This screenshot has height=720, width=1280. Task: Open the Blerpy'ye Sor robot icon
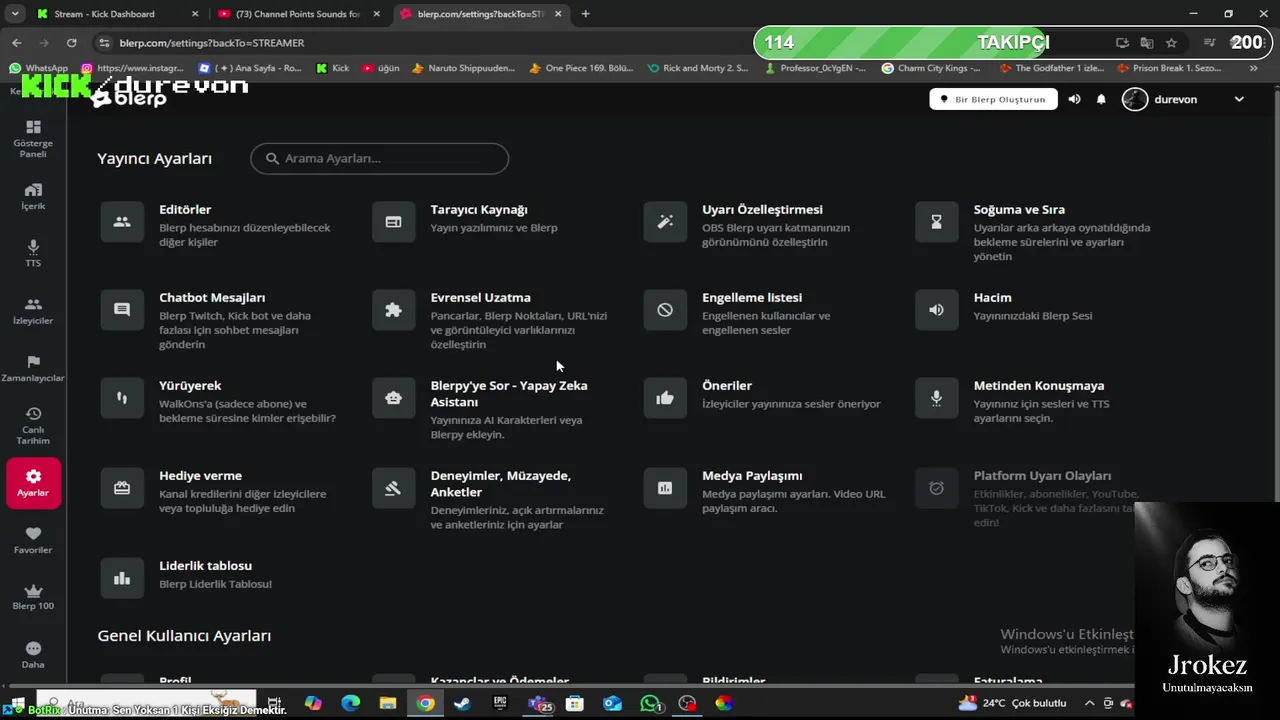[393, 398]
